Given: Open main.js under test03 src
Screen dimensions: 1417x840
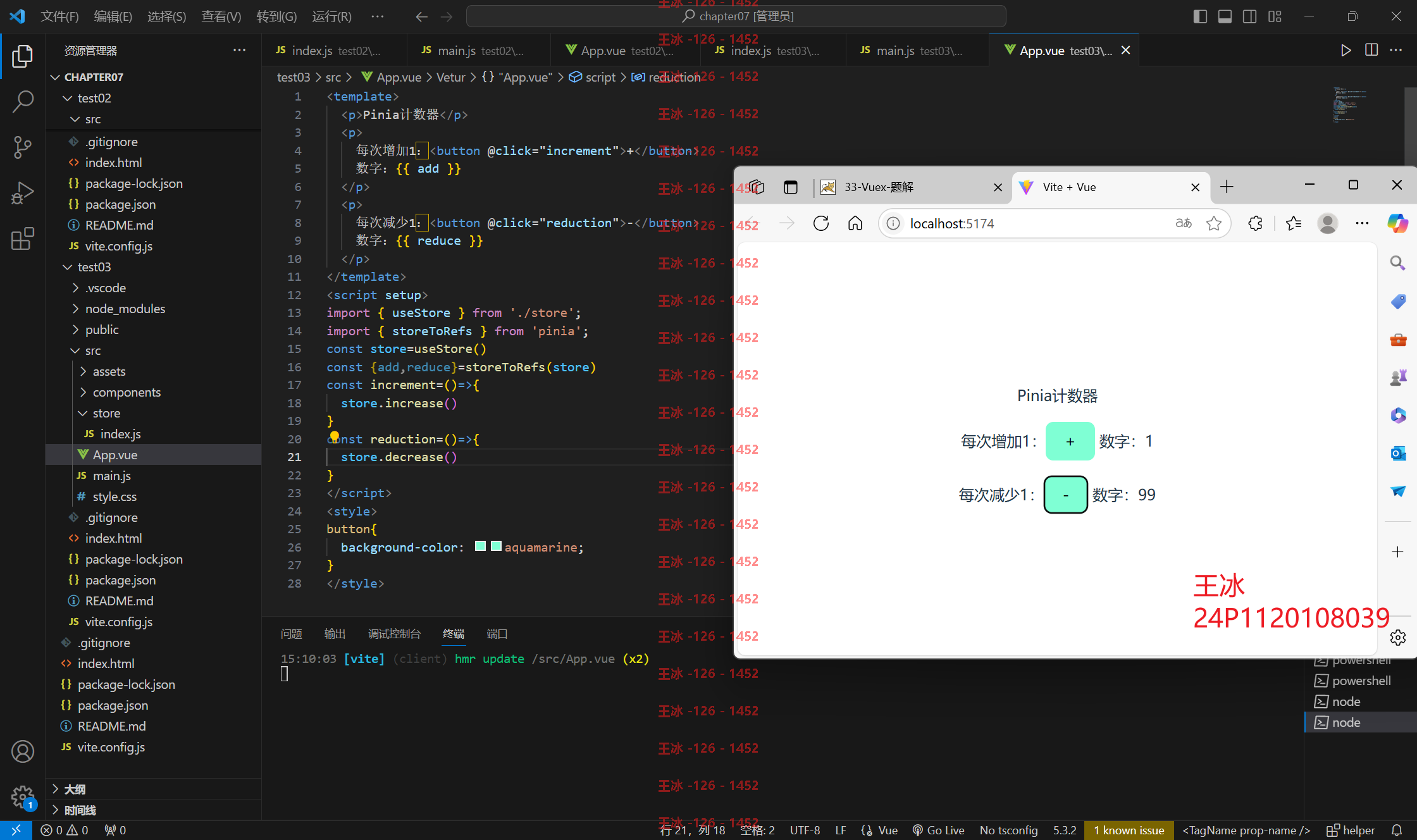Looking at the screenshot, I should (111, 476).
